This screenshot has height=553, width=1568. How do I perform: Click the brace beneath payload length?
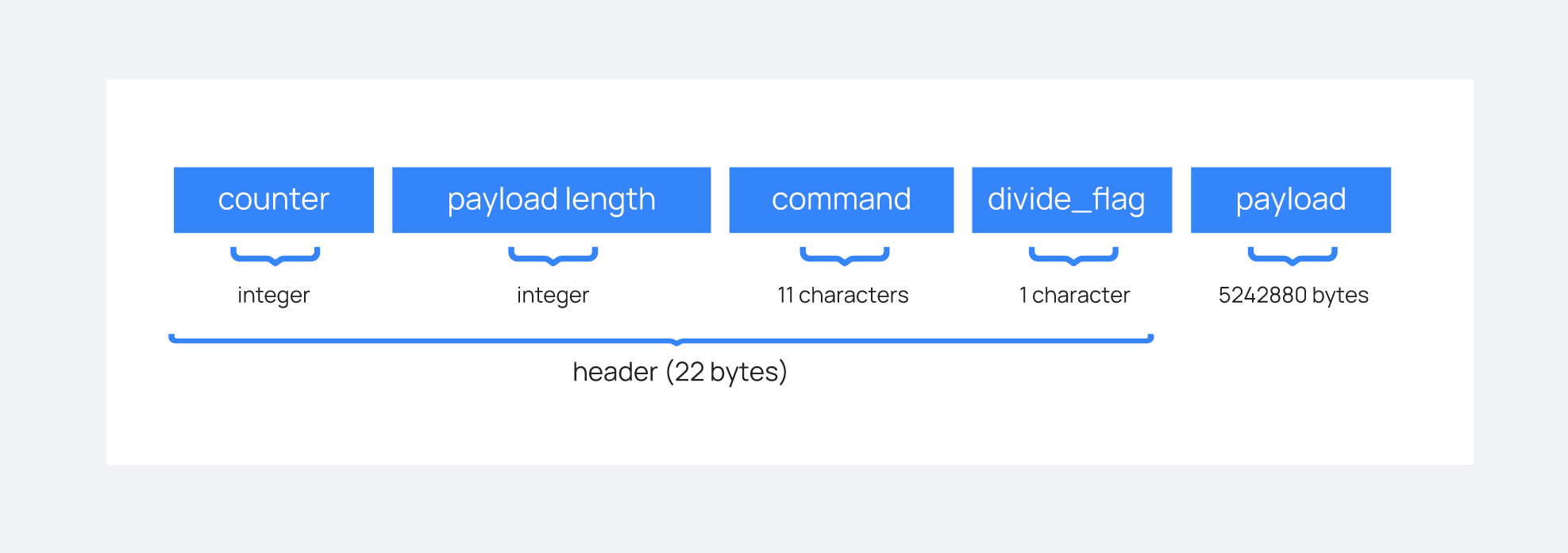(x=553, y=256)
